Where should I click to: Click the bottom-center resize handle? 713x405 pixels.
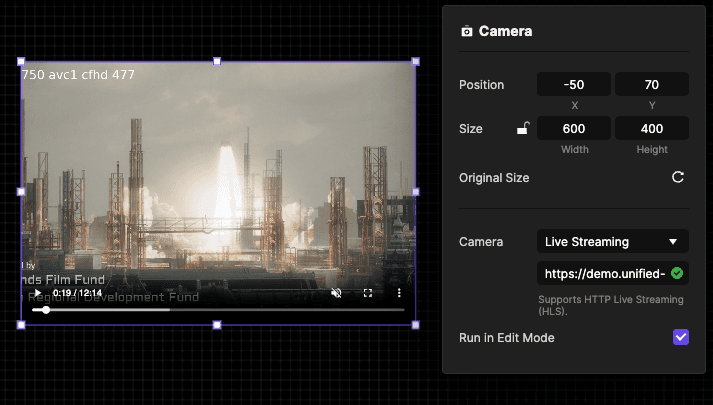217,325
